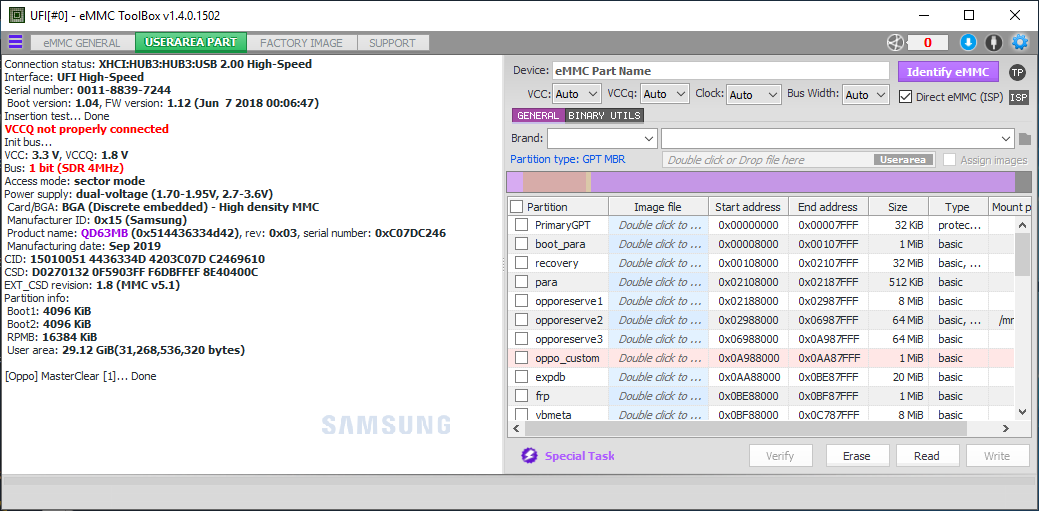Image resolution: width=1039 pixels, height=511 pixels.
Task: Check the PrimaryGPT partition checkbox
Action: [x=521, y=225]
